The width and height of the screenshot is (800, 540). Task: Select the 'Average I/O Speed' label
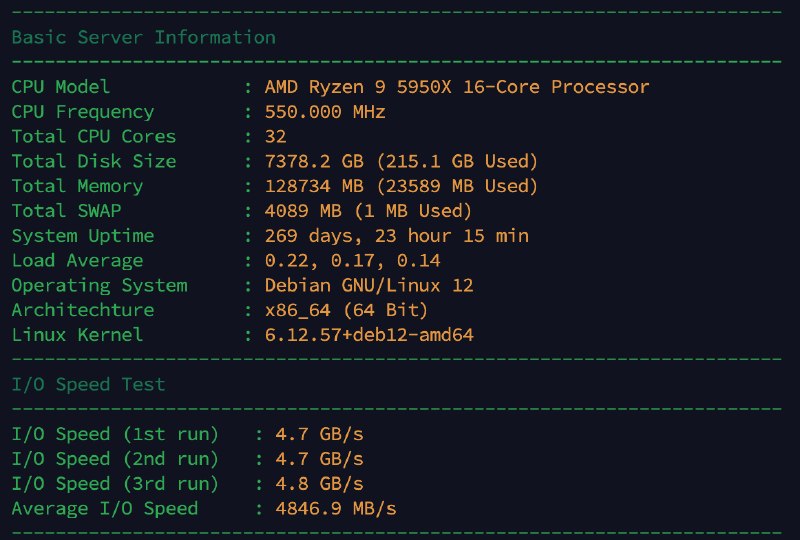click(105, 509)
